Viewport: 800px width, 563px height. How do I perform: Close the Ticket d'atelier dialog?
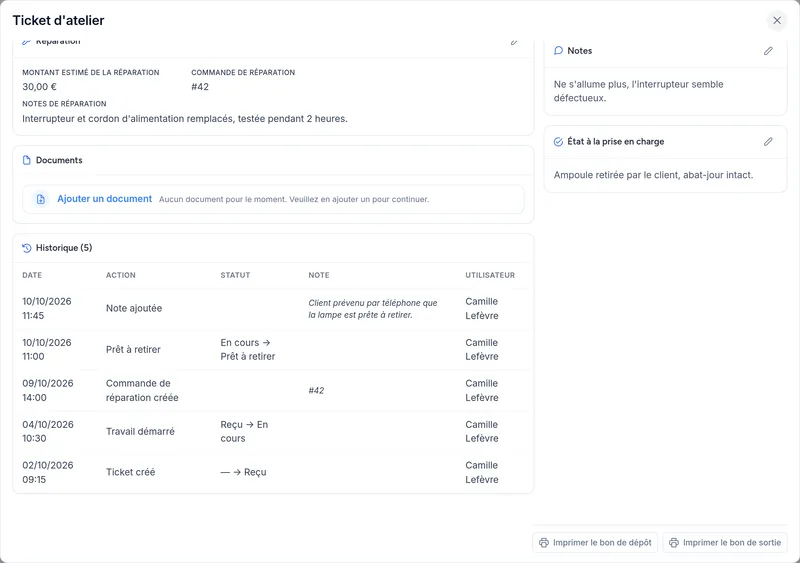[x=777, y=20]
